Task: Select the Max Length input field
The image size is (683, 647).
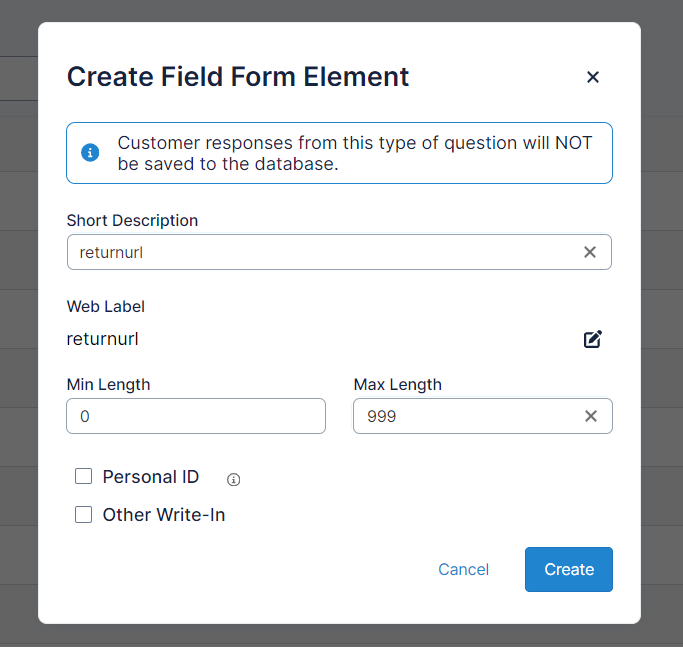Action: pos(465,416)
